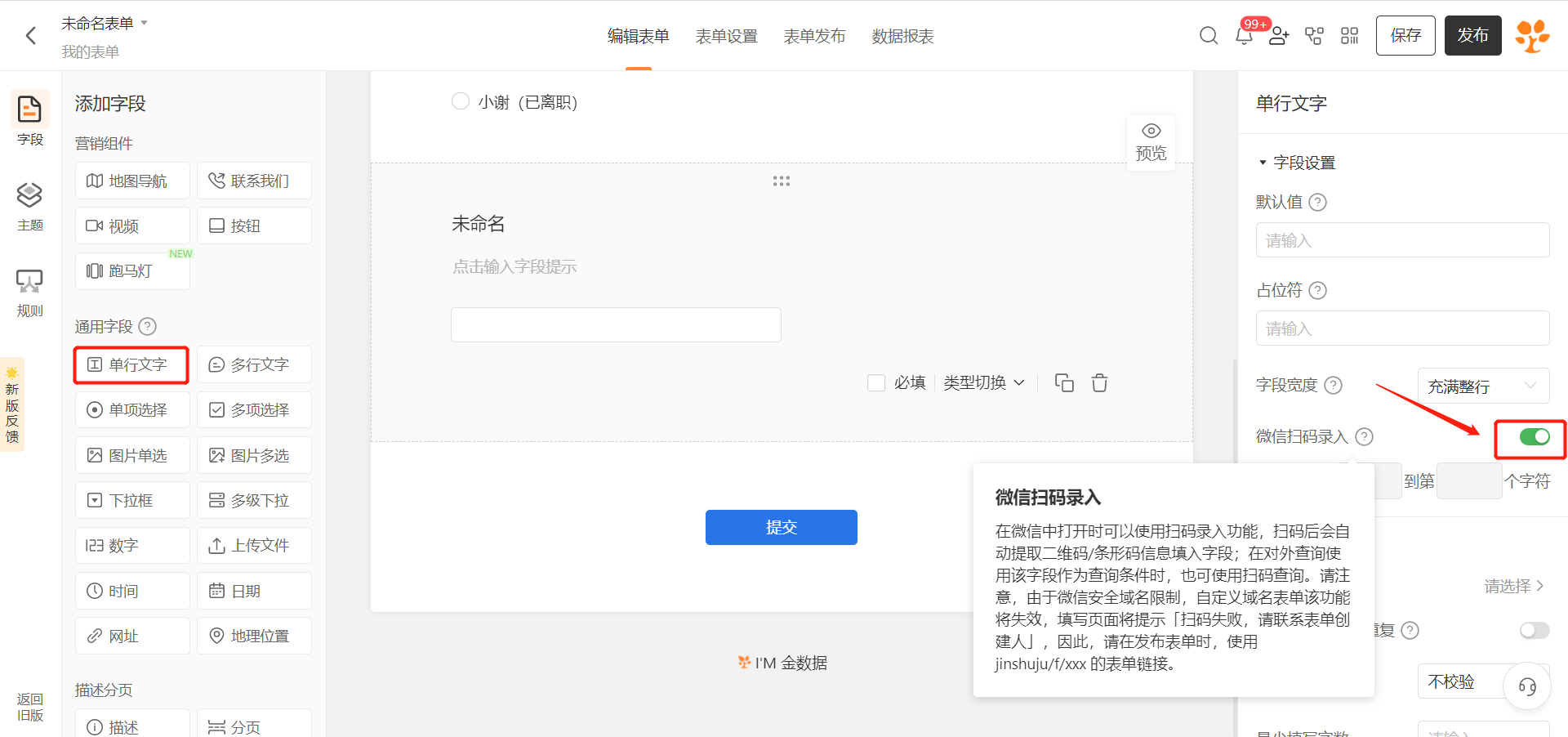Open the 充满整行 field width dropdown
The width and height of the screenshot is (1568, 737).
[1483, 386]
